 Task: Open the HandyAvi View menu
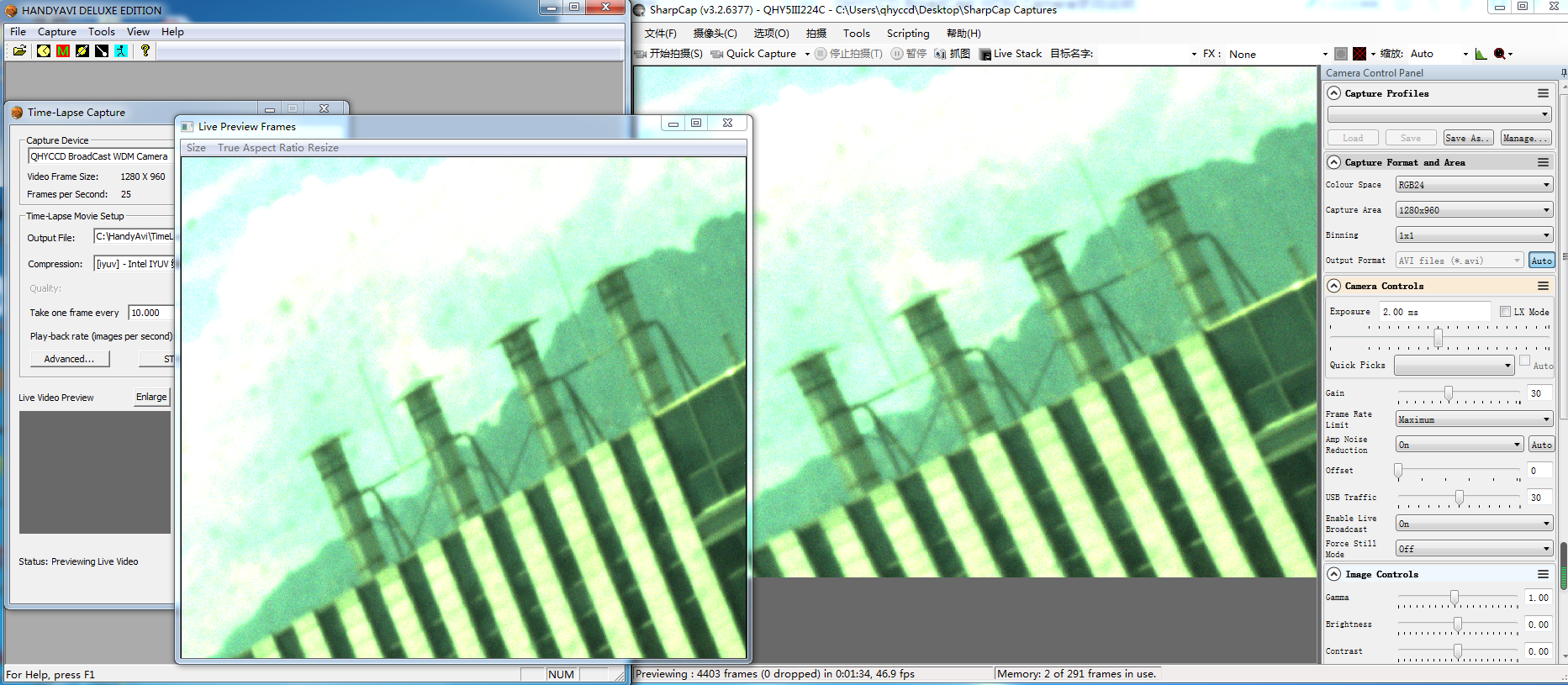138,32
